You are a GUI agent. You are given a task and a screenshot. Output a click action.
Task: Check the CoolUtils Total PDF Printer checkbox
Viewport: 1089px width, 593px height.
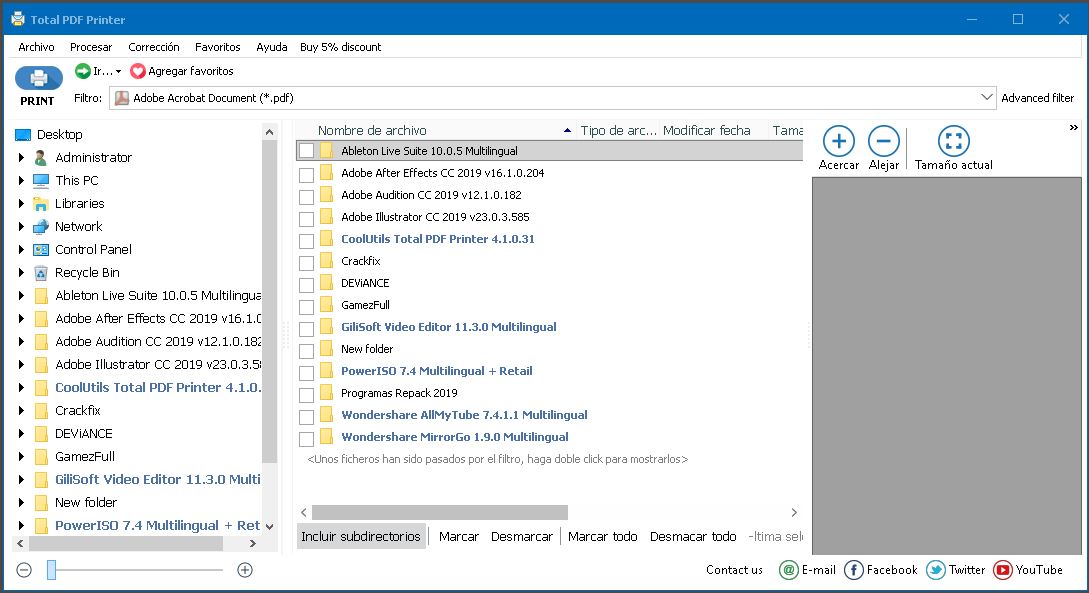pos(306,242)
